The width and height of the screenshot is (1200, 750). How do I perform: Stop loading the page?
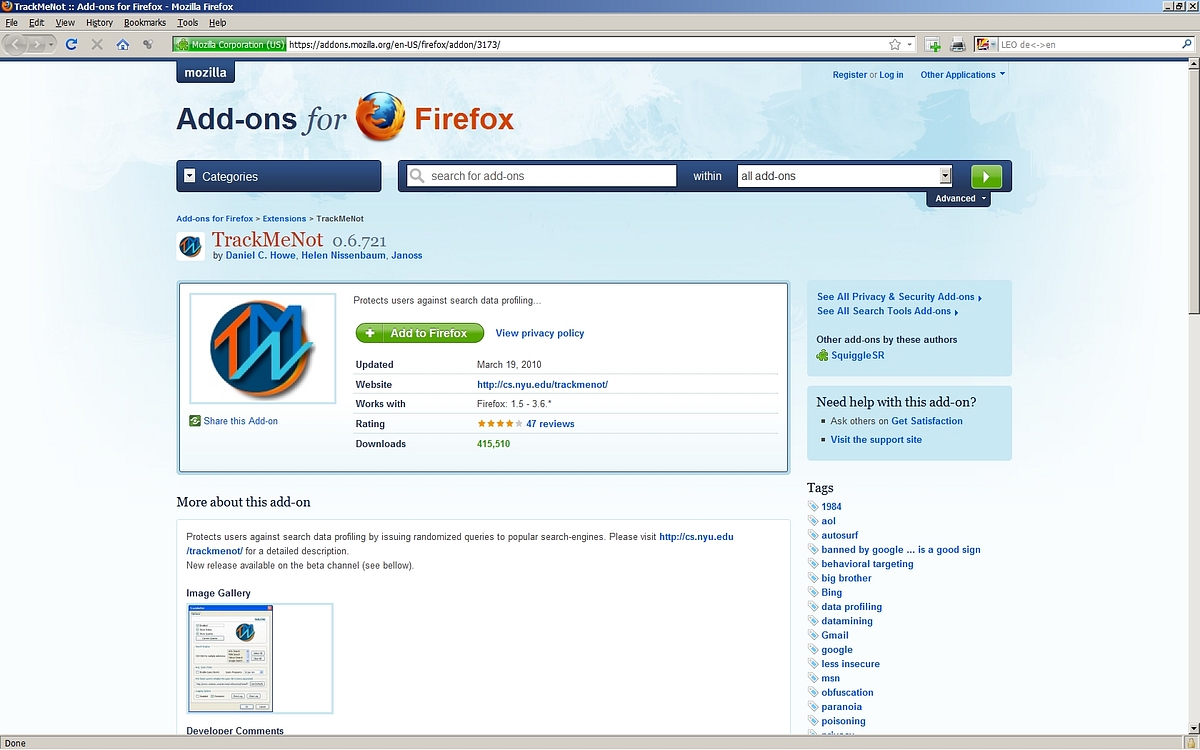tap(96, 44)
